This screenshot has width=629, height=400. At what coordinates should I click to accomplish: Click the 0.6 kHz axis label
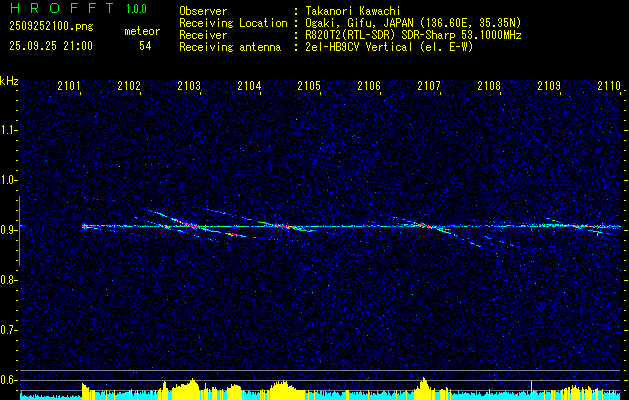[x=8, y=380]
